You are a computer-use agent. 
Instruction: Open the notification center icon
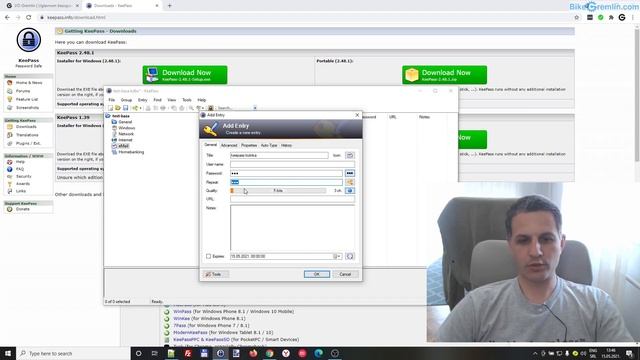(629, 353)
